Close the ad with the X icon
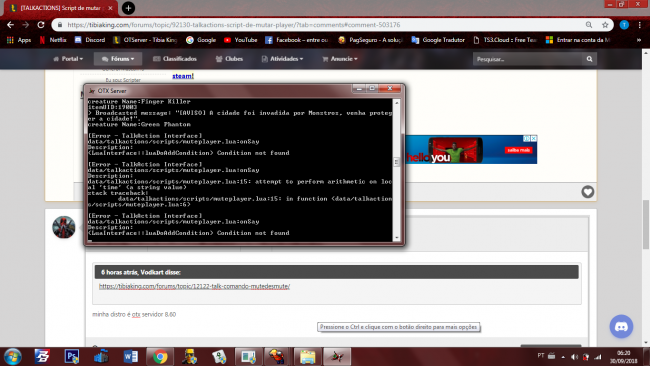The image size is (650, 366). pos(534,138)
